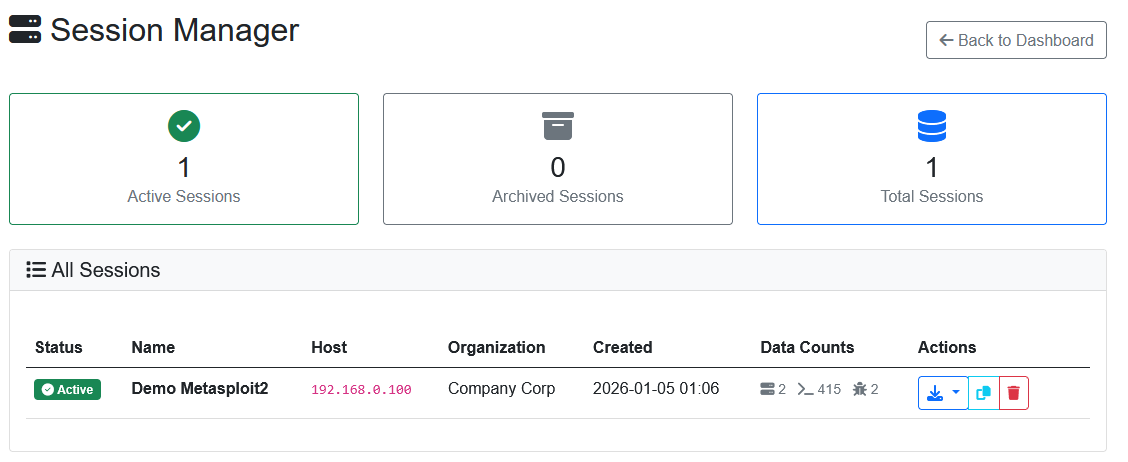This screenshot has width=1128, height=462.
Task: Select host address 192.168.0.100
Action: (361, 390)
